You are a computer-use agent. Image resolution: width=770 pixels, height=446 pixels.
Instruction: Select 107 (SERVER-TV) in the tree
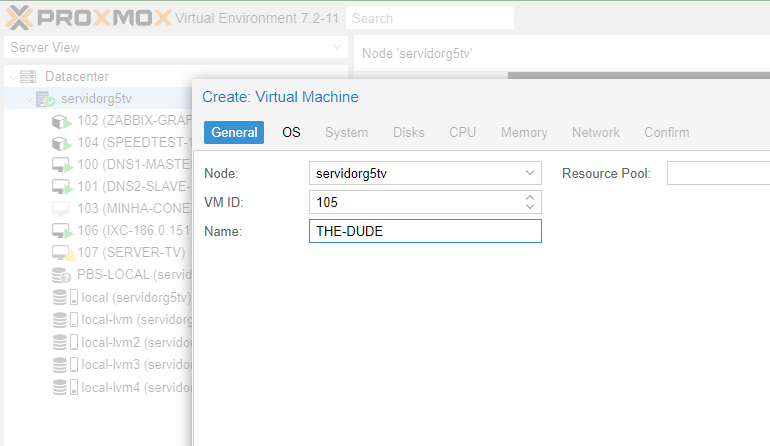[x=131, y=252]
